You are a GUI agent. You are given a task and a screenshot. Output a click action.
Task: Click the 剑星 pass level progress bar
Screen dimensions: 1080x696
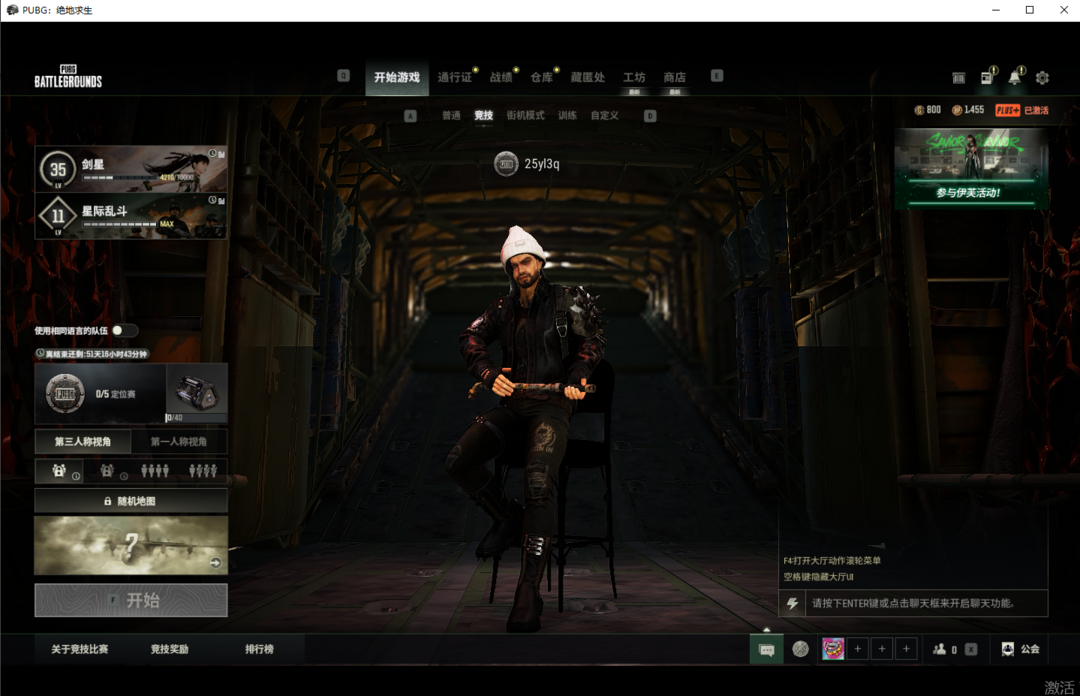point(130,177)
